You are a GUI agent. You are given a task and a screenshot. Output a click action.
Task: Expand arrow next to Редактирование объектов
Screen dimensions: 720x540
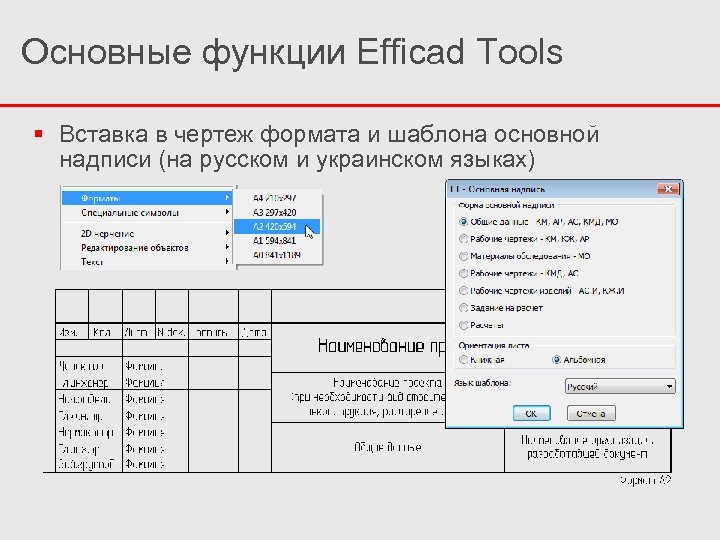(x=227, y=247)
